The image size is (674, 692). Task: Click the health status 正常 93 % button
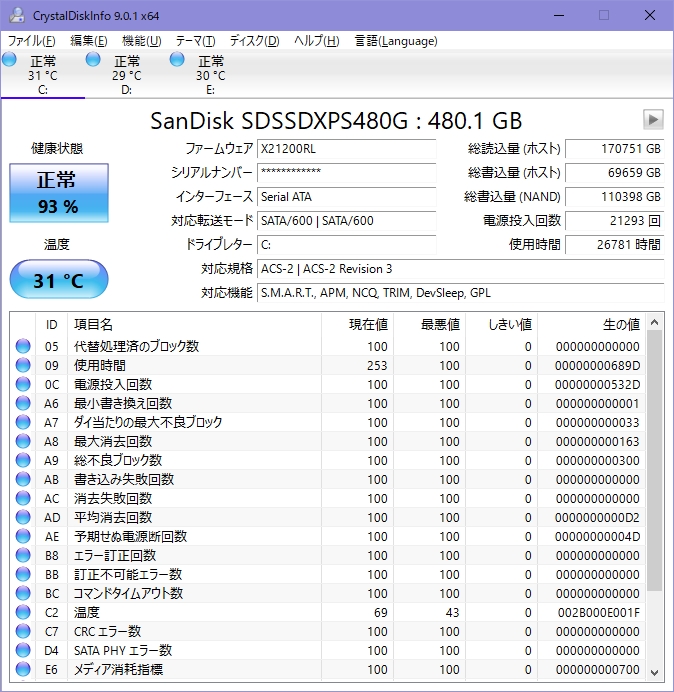coord(59,193)
